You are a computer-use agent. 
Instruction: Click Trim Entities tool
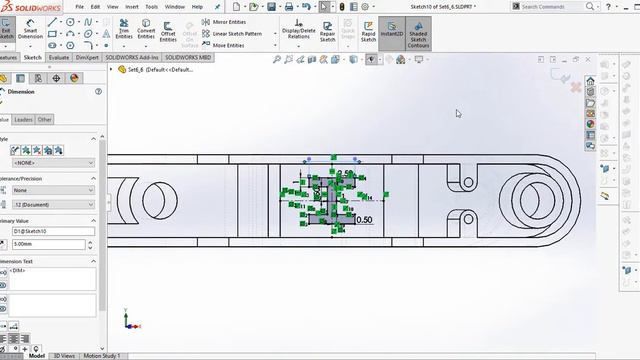coord(124,29)
